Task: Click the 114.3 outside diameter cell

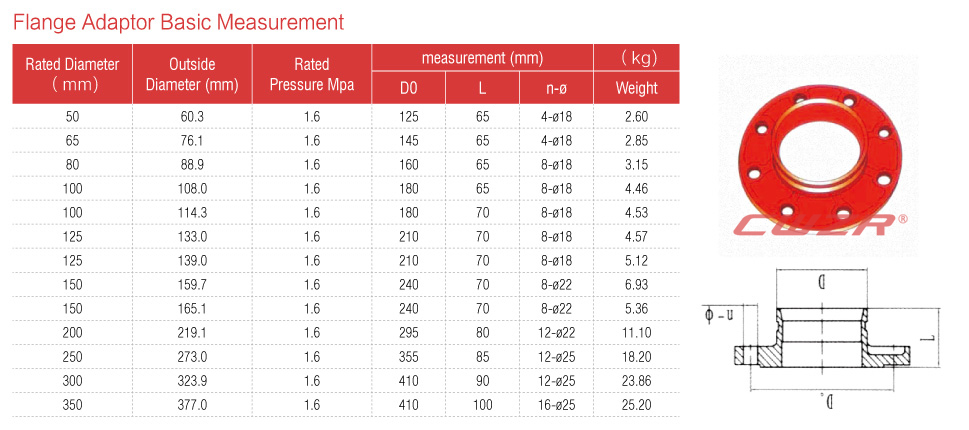Action: (192, 213)
